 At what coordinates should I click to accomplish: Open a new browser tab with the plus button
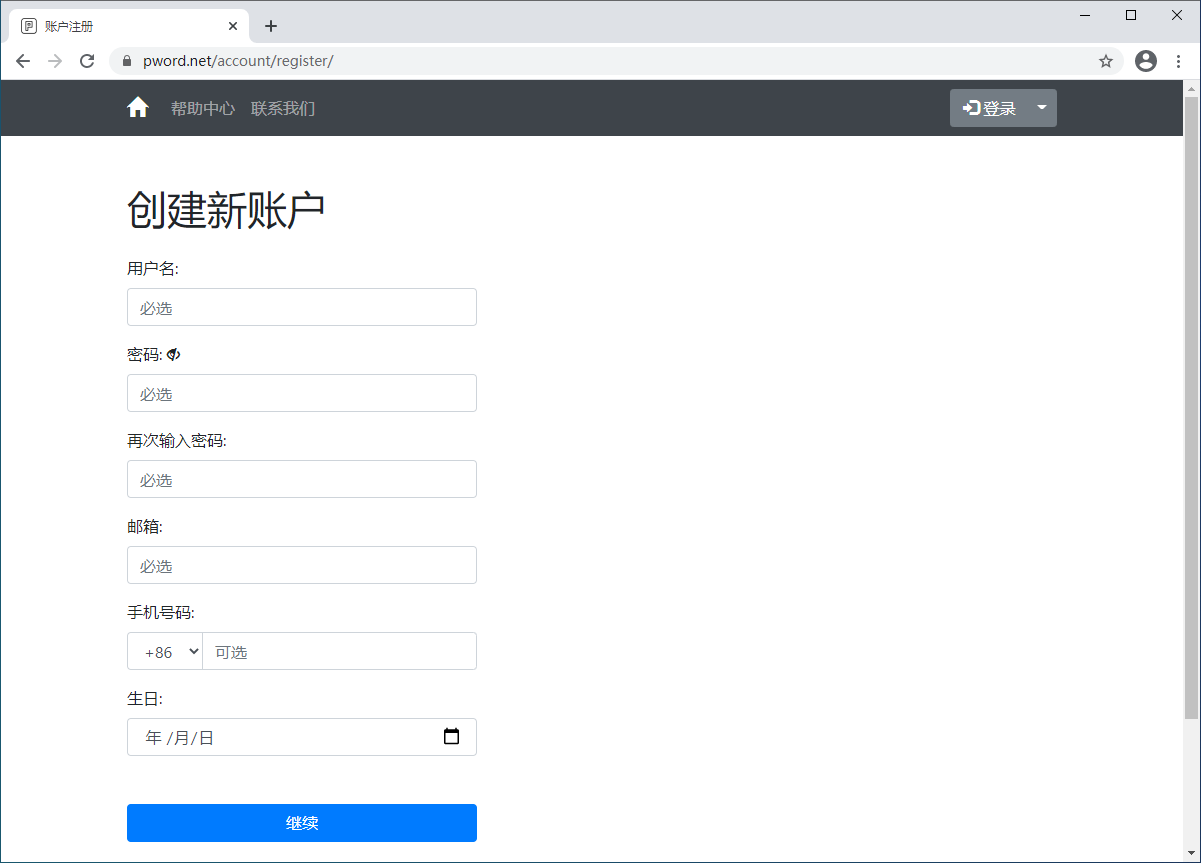pos(270,25)
